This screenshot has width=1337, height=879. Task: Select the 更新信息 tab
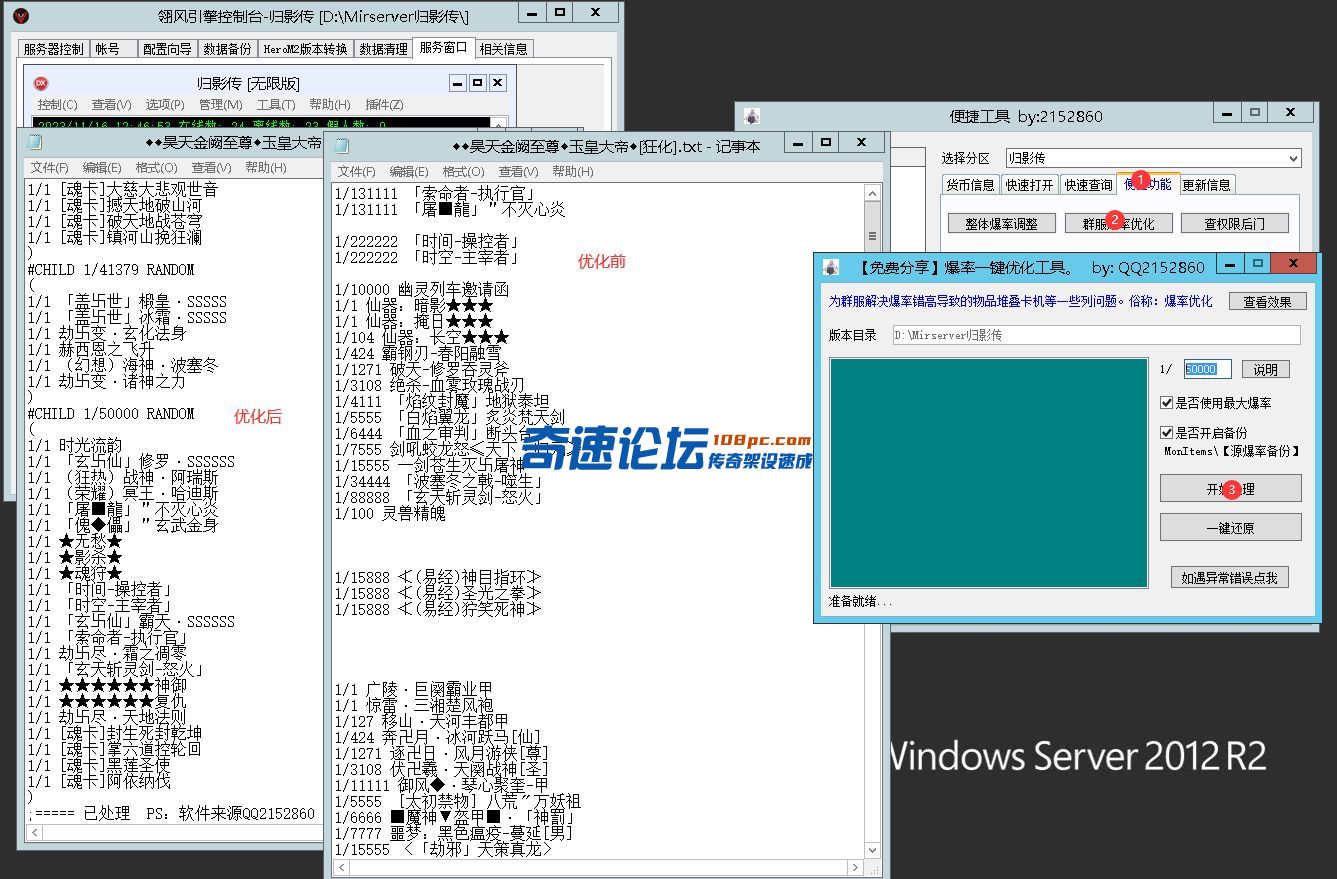pyautogui.click(x=1207, y=185)
